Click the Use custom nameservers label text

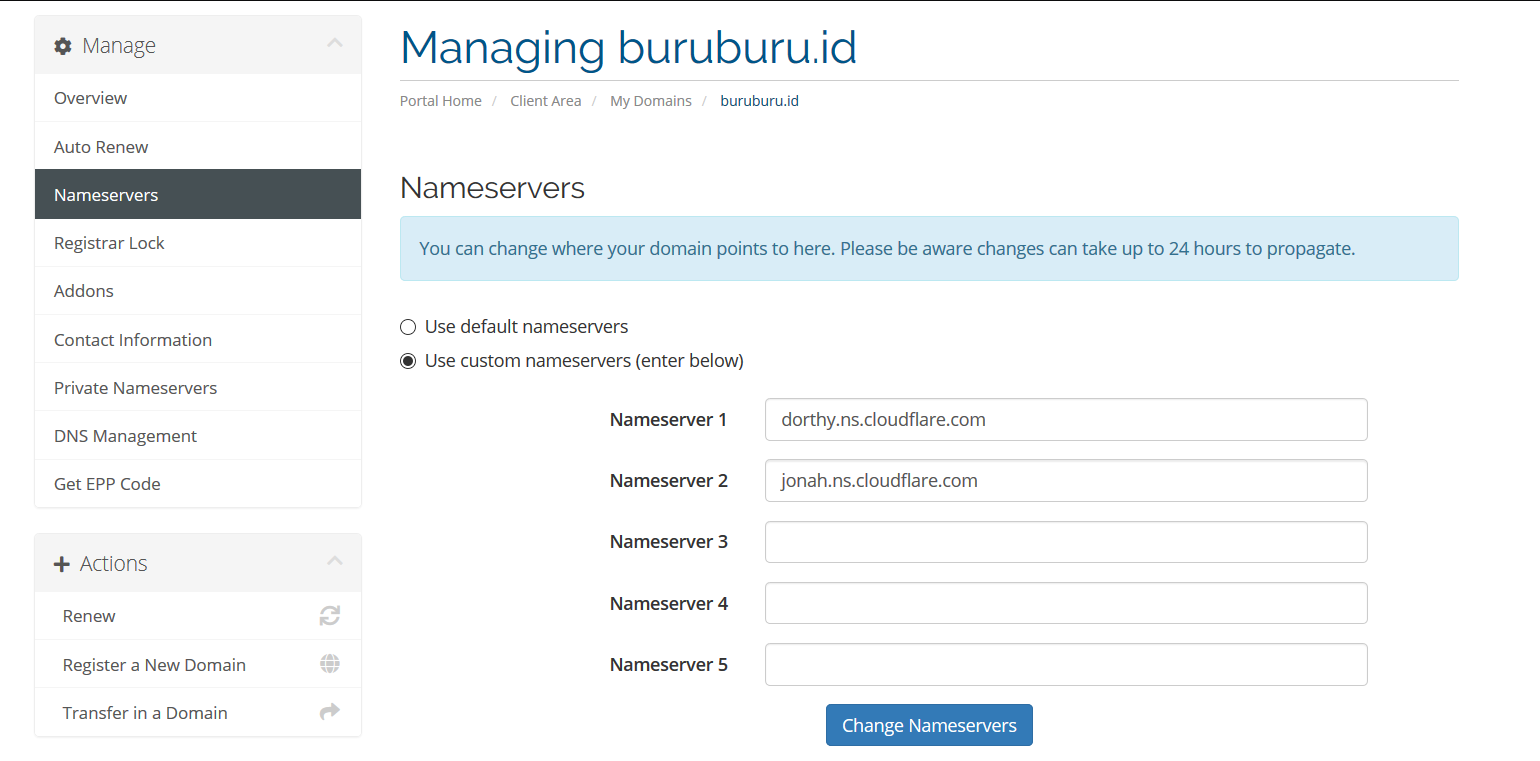pyautogui.click(x=584, y=361)
